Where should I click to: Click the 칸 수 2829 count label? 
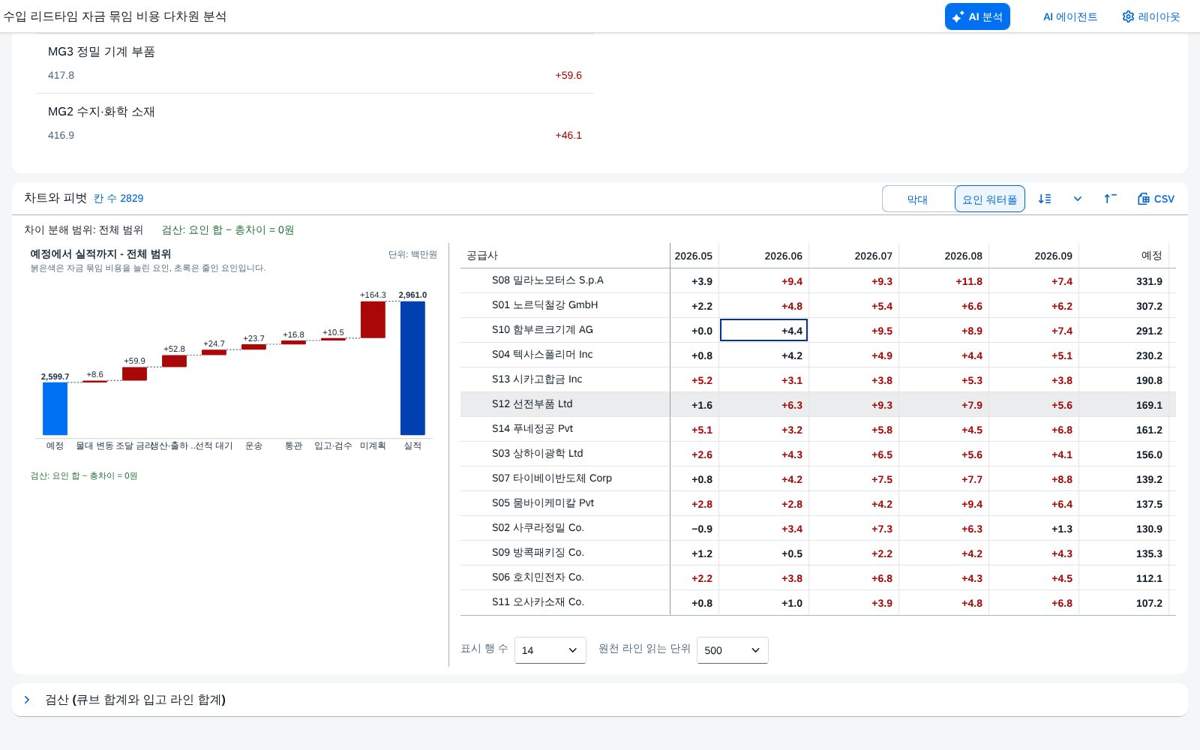(119, 199)
